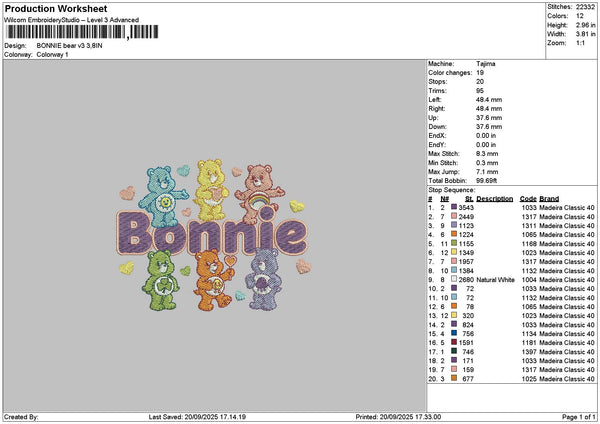Click the Bonnie bears design preview
The height and width of the screenshot is (424, 600).
(x=215, y=235)
